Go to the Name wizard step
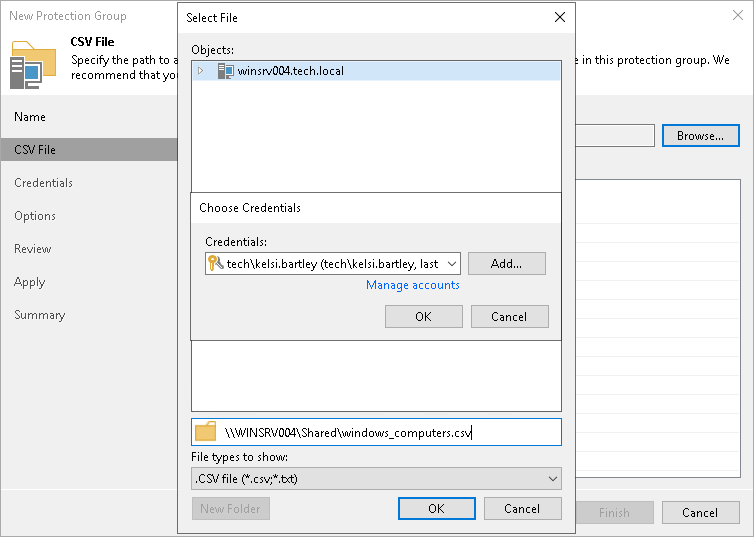 point(30,117)
